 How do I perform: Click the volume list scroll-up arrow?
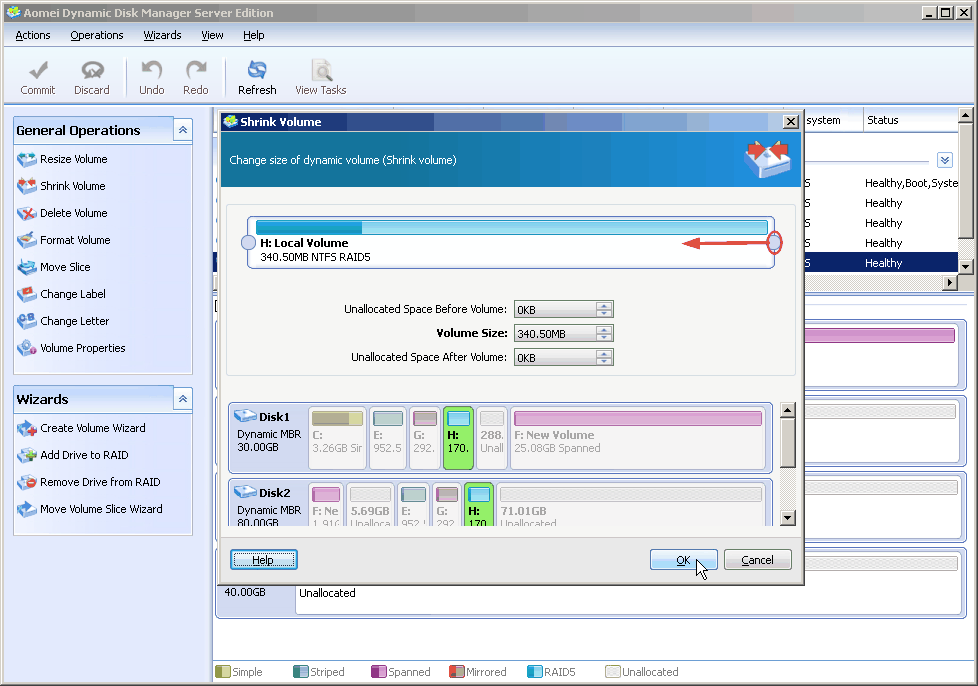(966, 115)
